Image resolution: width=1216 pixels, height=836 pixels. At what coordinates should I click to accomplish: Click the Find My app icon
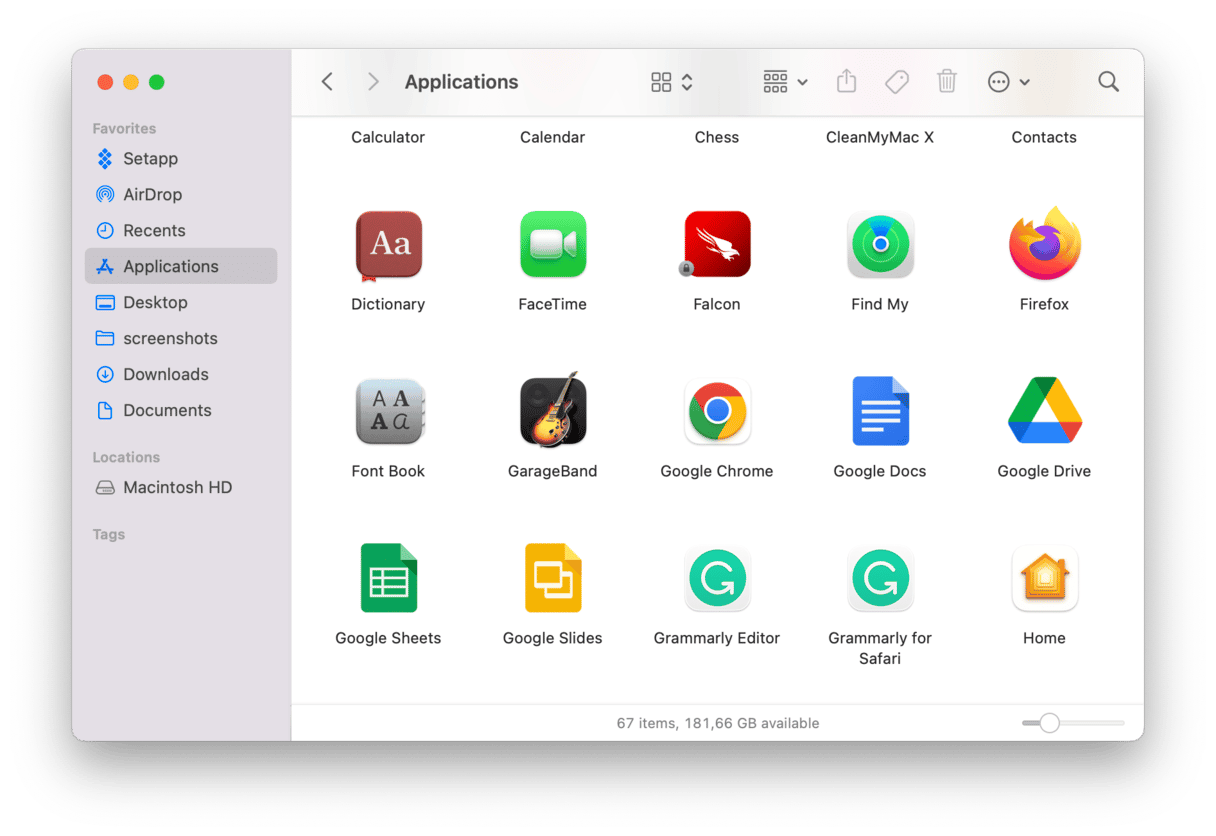[879, 244]
